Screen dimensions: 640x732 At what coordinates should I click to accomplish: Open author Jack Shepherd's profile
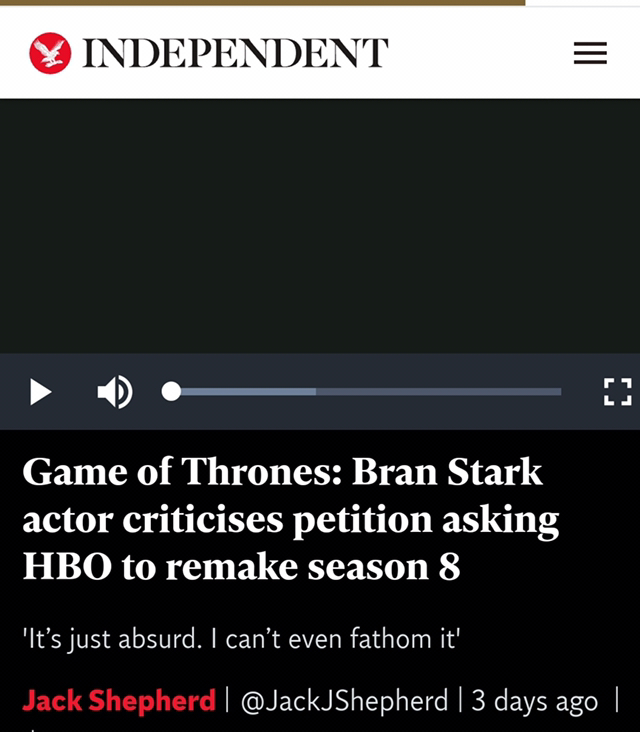tap(119, 701)
